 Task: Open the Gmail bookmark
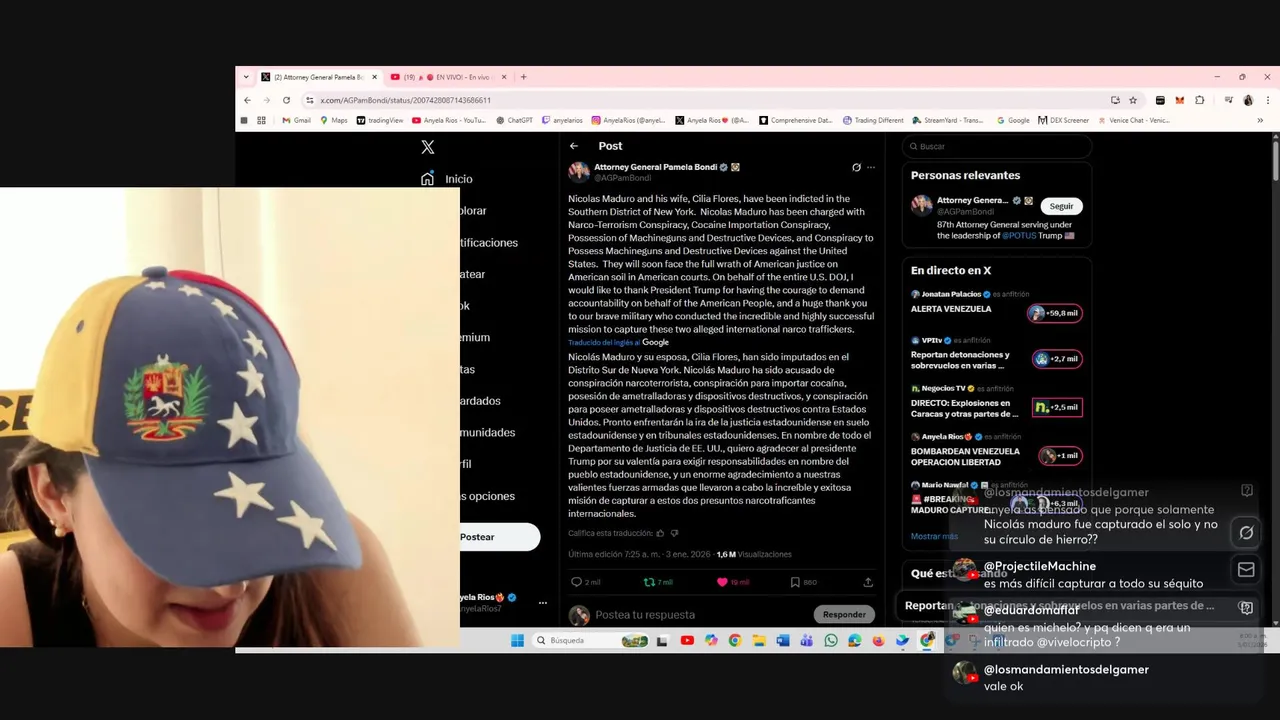click(296, 120)
